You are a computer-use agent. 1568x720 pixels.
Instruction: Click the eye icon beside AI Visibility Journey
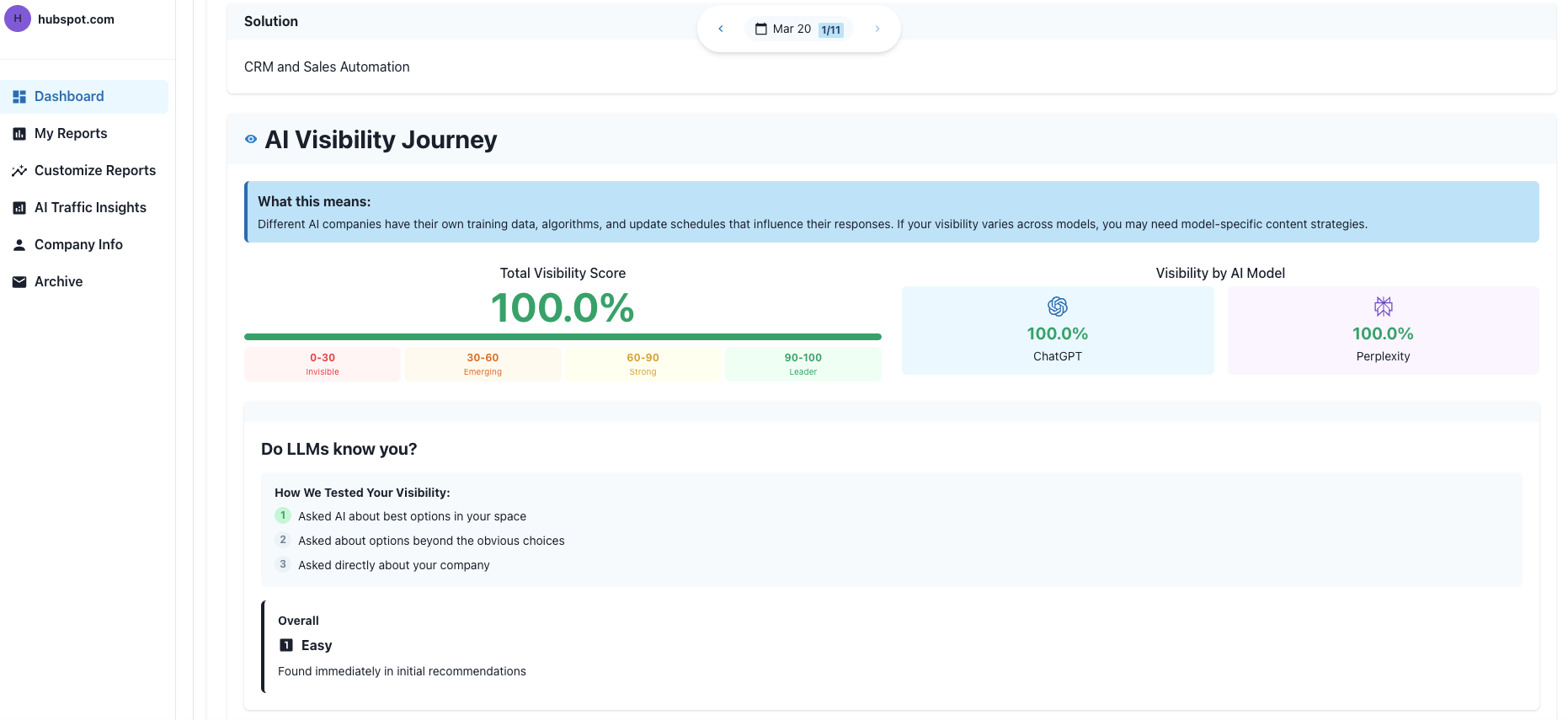coord(251,140)
